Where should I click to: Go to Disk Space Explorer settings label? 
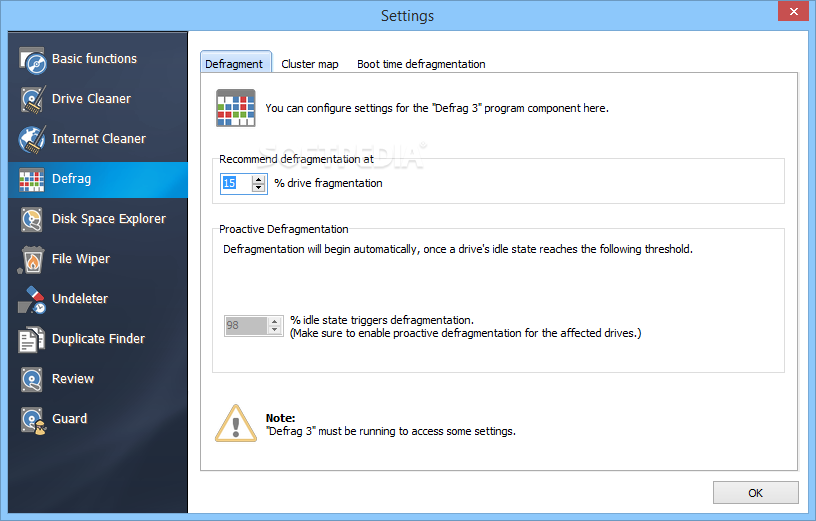[109, 219]
